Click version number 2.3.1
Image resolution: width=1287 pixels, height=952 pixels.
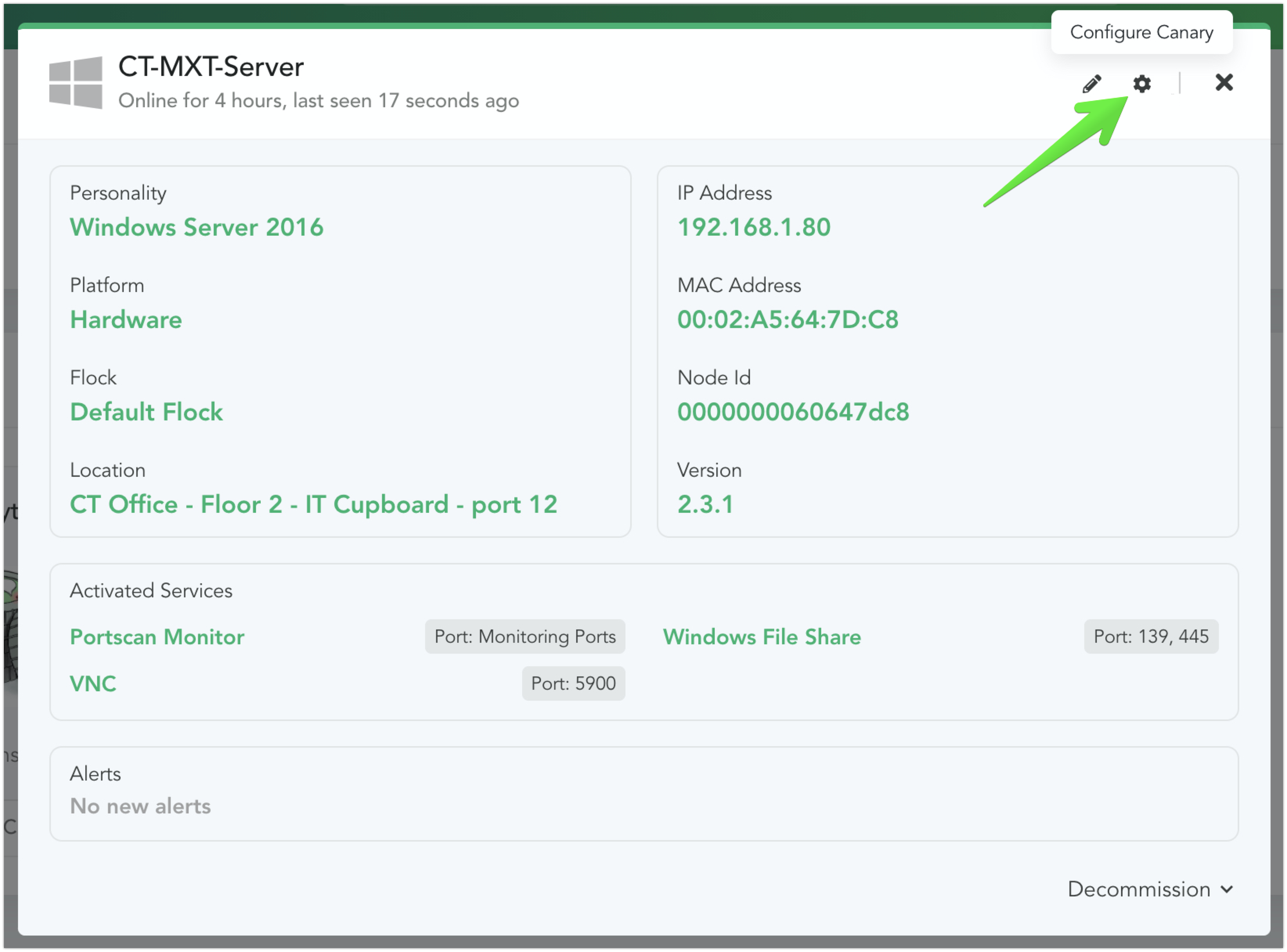point(705,504)
